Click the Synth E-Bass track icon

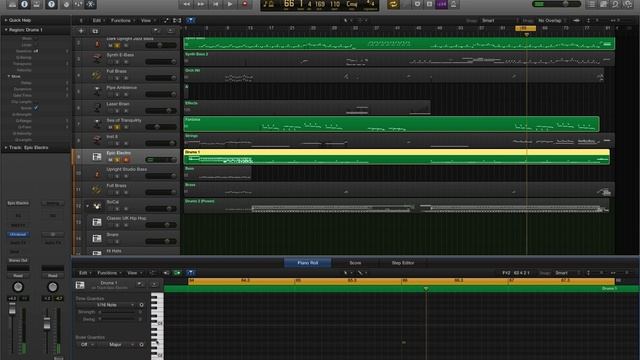click(x=97, y=59)
